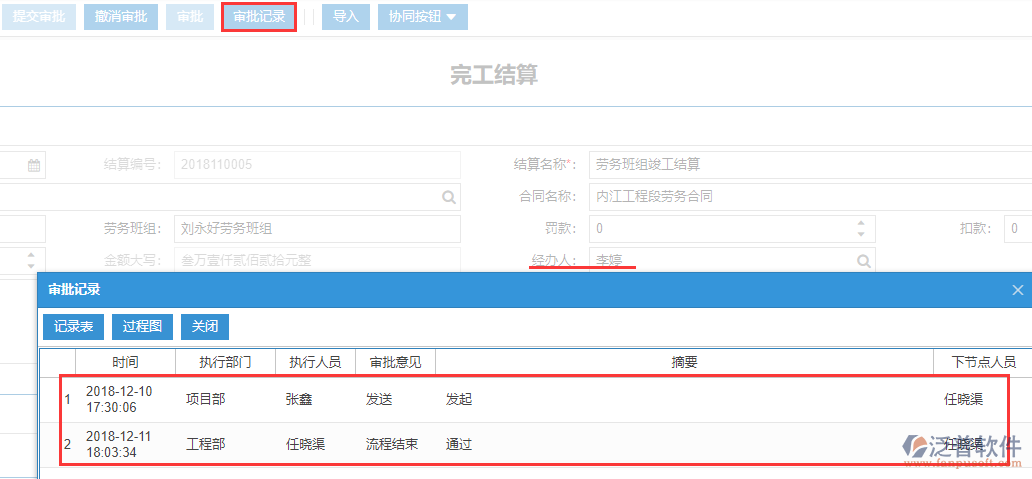Click the 提交审批 button
The image size is (1032, 479).
click(38, 17)
